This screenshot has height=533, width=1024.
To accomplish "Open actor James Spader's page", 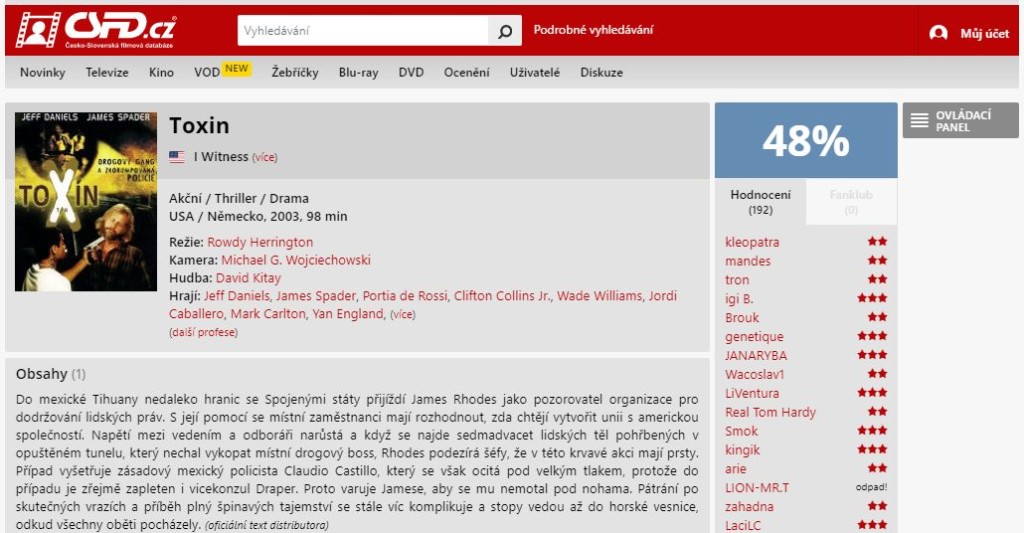I will click(315, 296).
